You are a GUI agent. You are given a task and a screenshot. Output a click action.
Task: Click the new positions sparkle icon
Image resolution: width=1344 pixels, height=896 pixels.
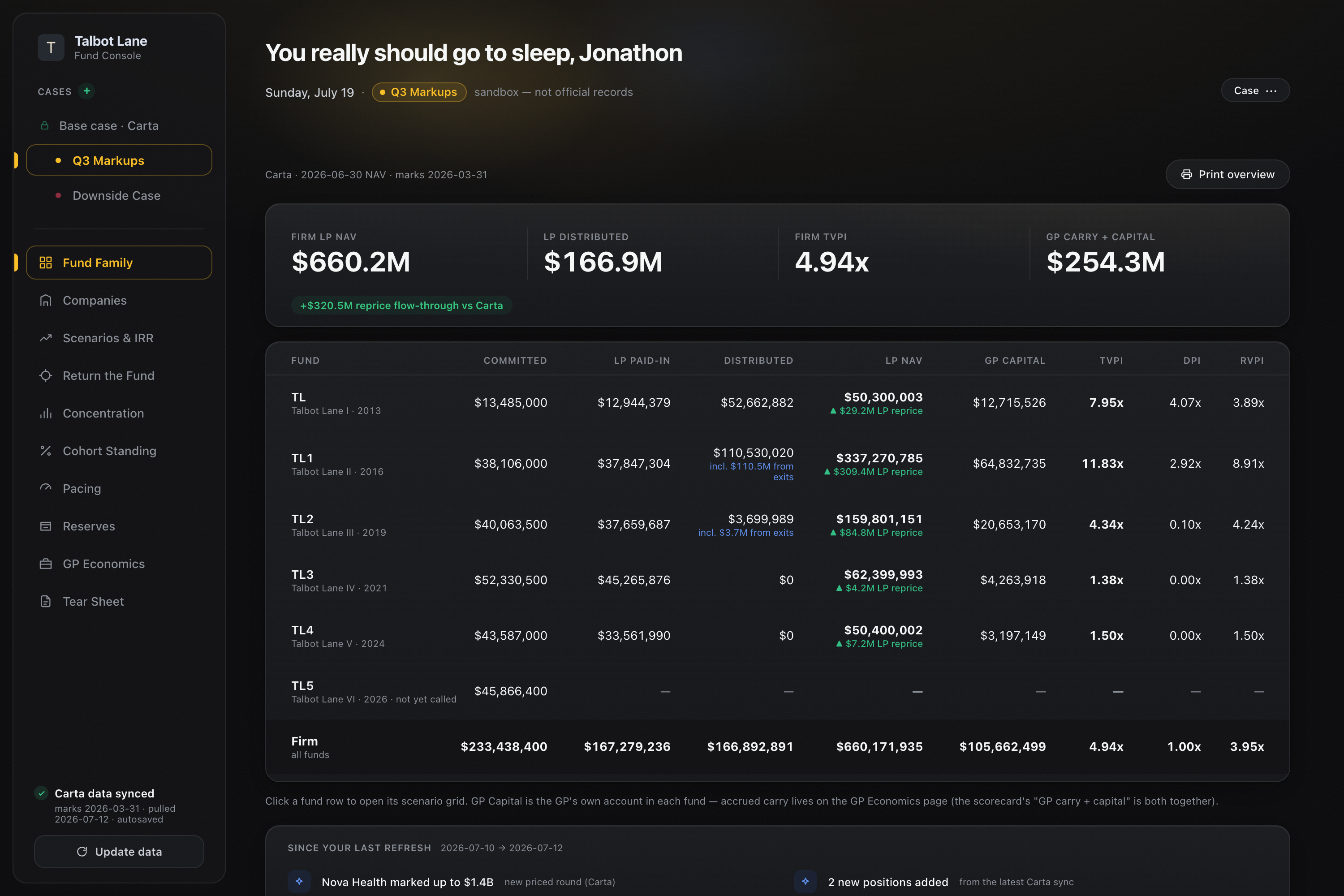pos(805,882)
